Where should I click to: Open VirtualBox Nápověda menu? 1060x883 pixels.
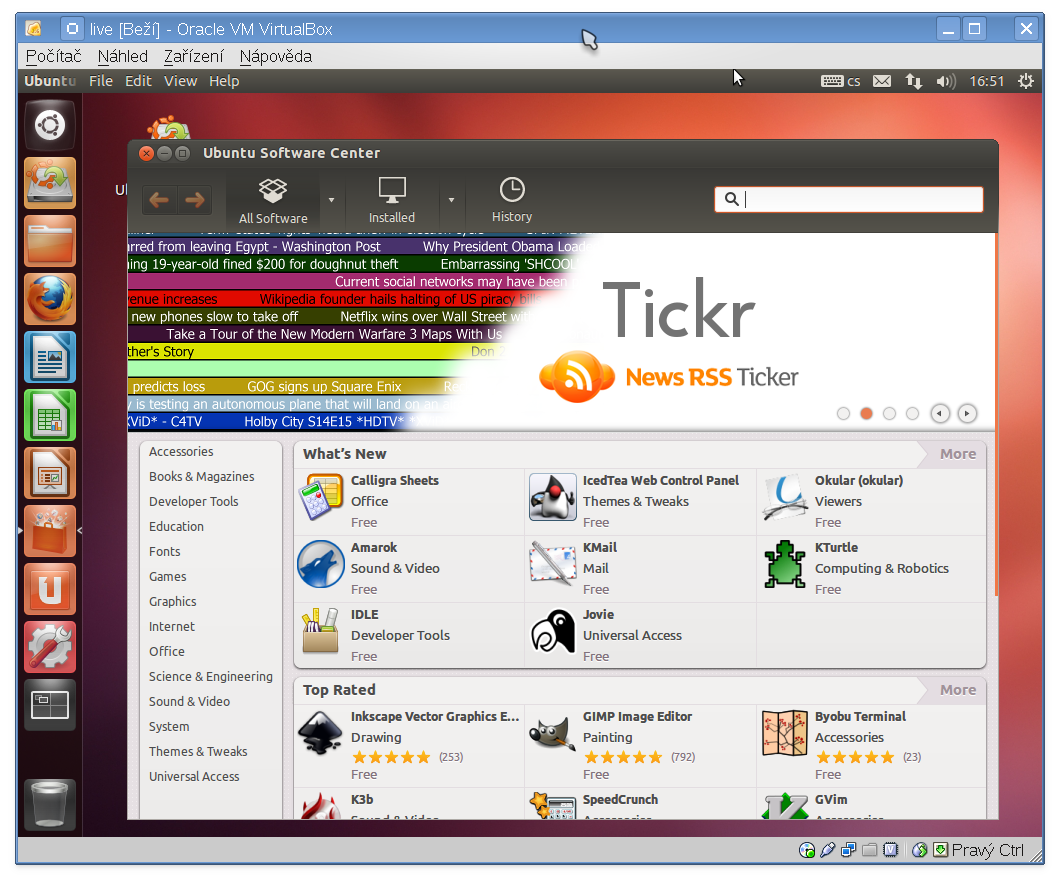(276, 56)
